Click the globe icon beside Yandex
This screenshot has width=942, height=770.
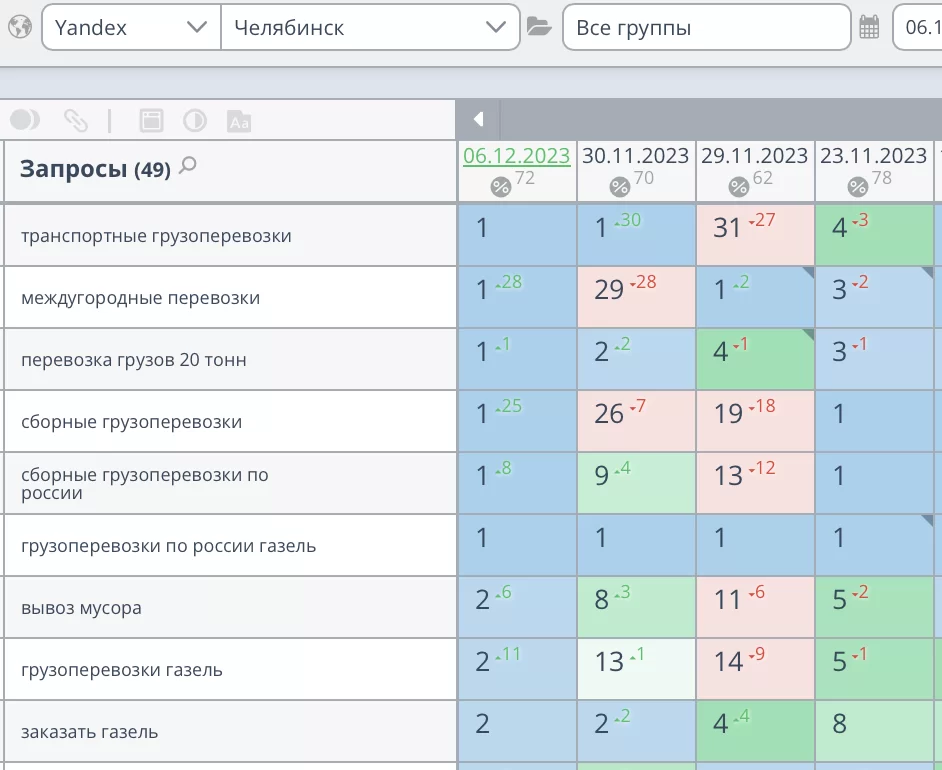click(19, 27)
